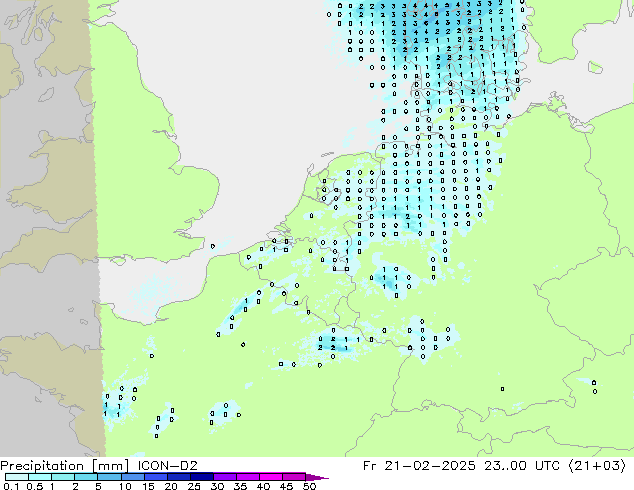The width and height of the screenshot is (634, 490).
Task: Click the above-50 mm legend arrow tip
Action: click(317, 477)
